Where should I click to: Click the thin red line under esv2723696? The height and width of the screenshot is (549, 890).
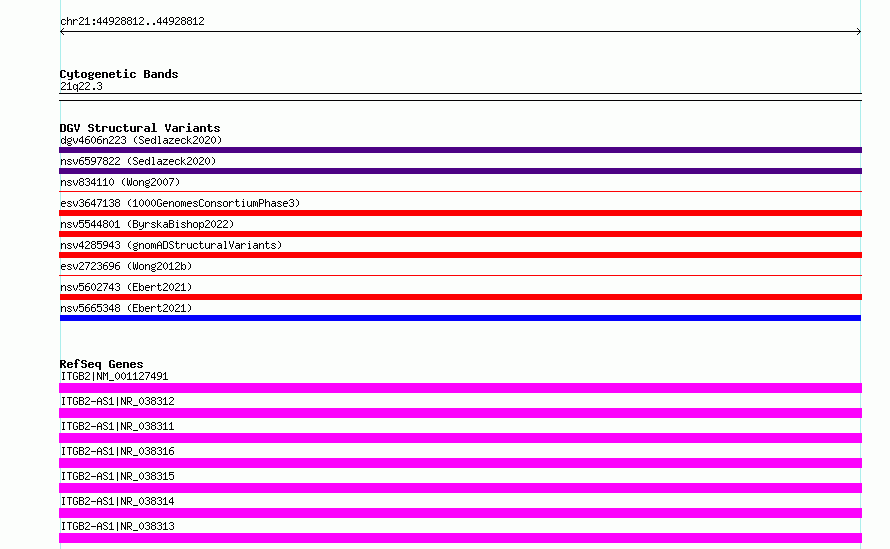460,276
